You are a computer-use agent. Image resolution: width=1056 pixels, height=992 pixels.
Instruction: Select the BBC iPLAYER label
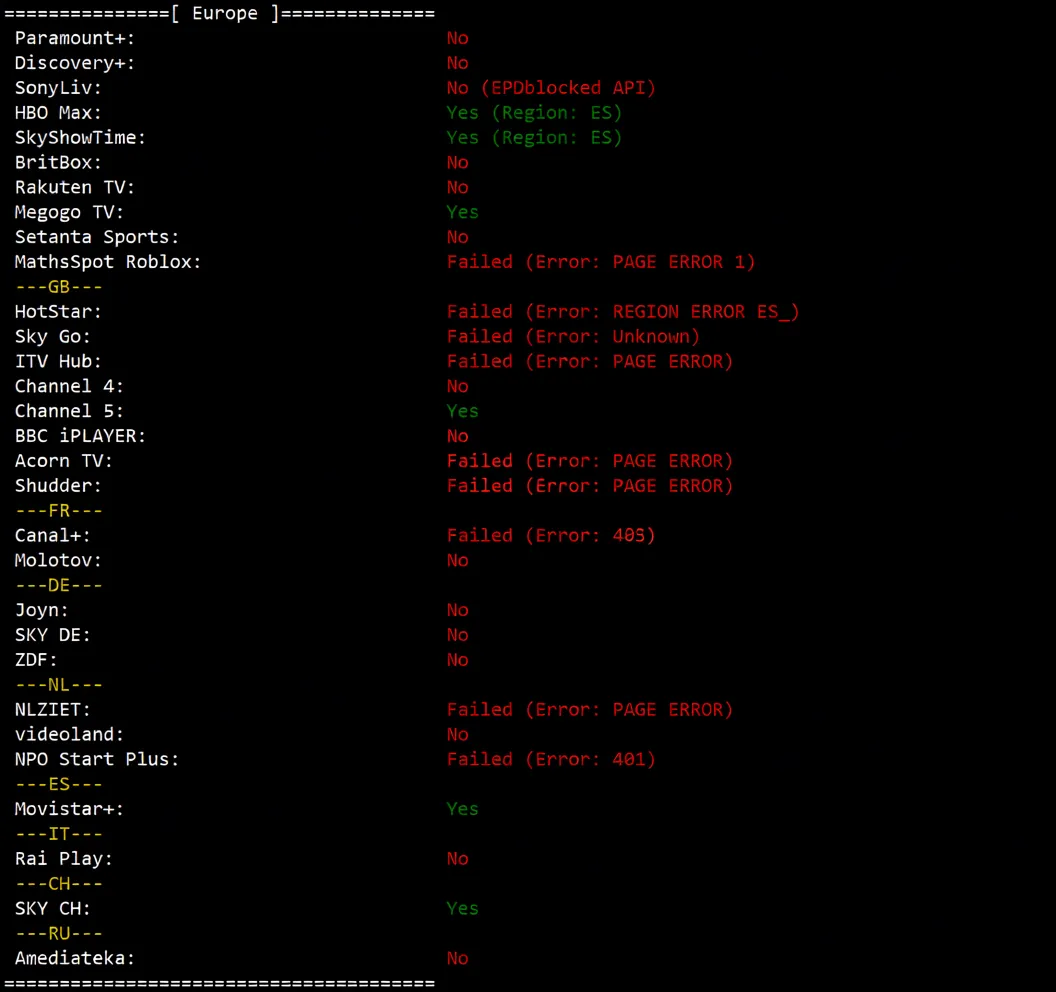80,436
